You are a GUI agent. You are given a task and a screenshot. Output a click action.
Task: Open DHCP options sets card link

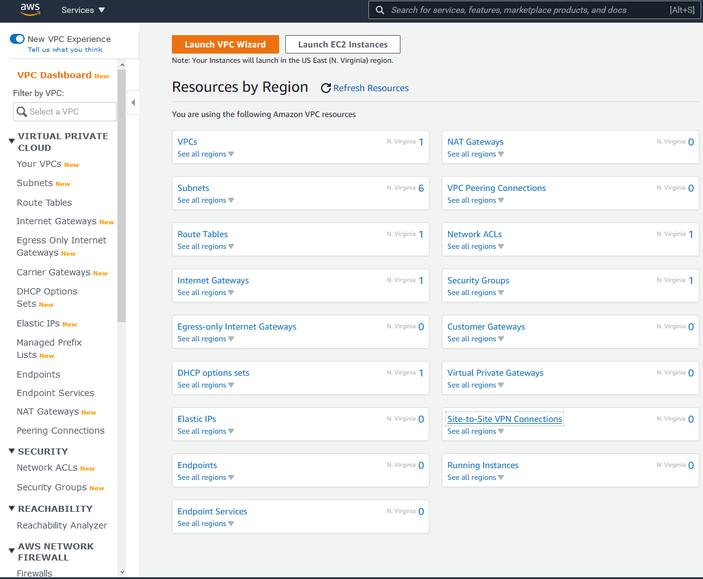click(x=213, y=373)
